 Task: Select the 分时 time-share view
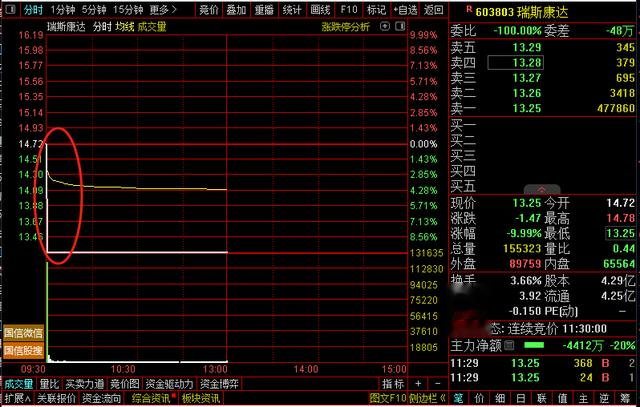[33, 9]
